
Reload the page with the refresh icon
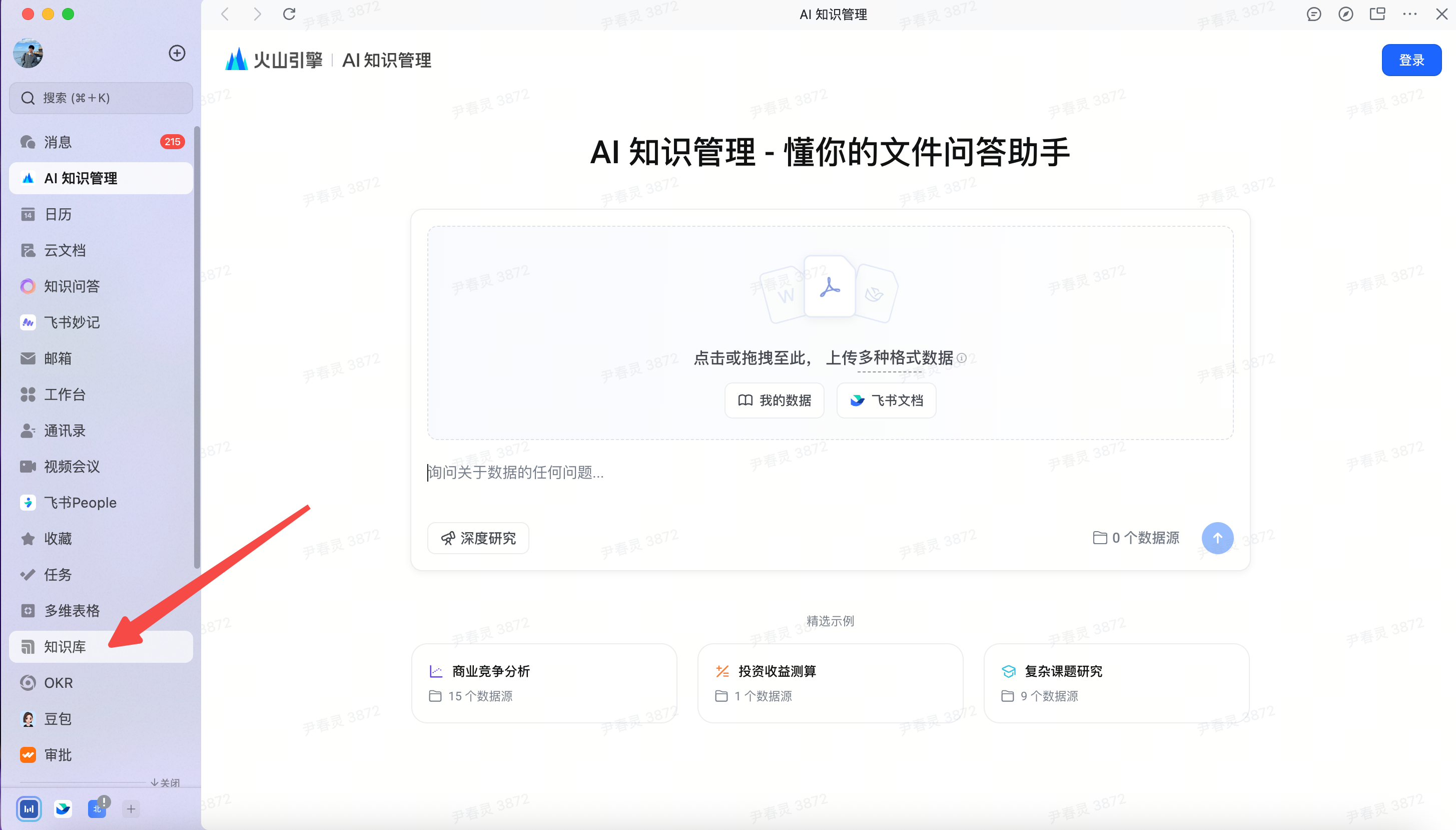289,14
